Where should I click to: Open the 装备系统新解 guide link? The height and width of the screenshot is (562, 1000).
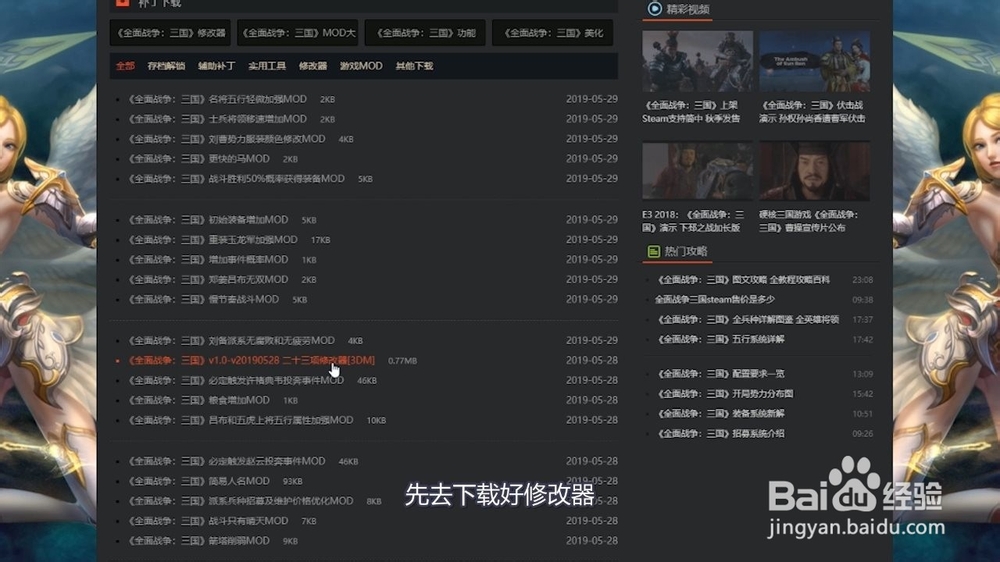[721, 413]
